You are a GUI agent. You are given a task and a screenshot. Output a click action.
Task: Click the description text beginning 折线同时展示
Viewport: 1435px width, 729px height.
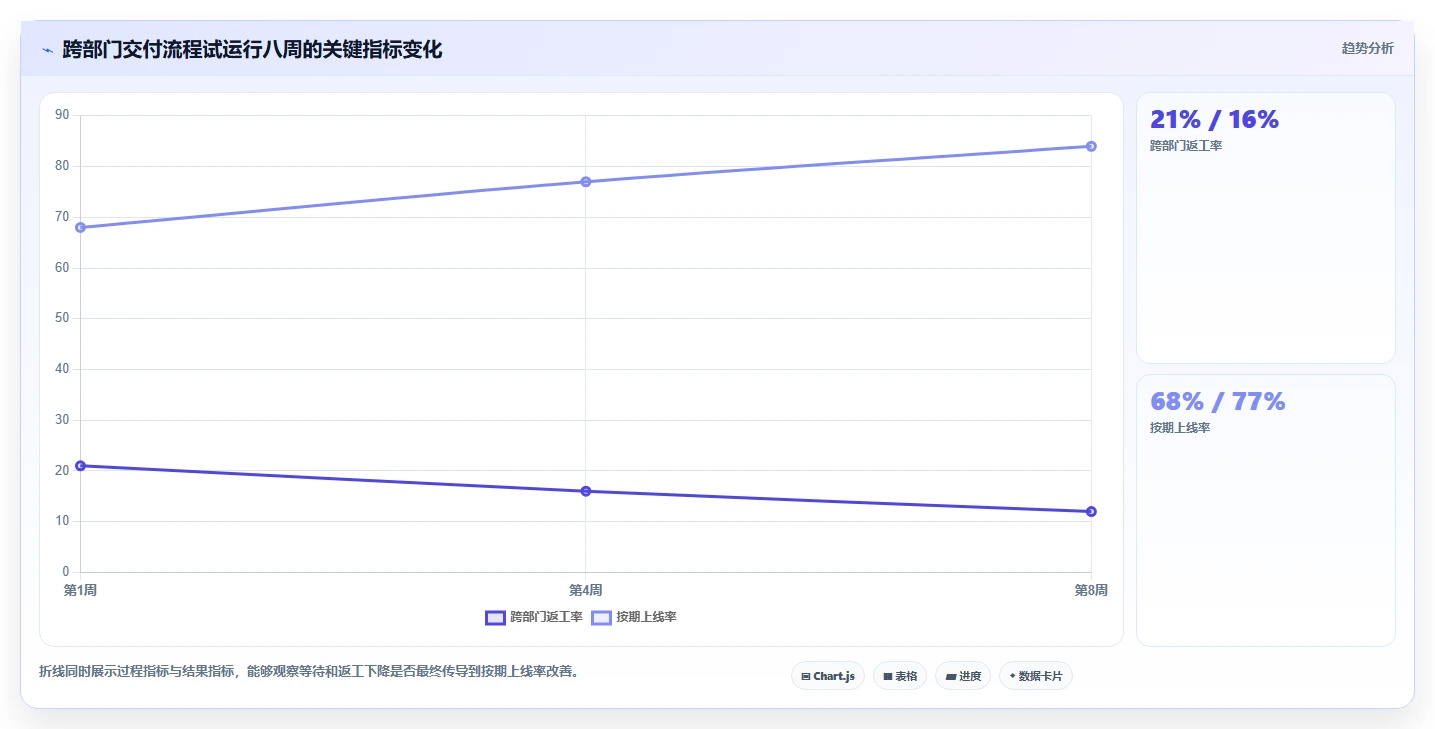309,671
